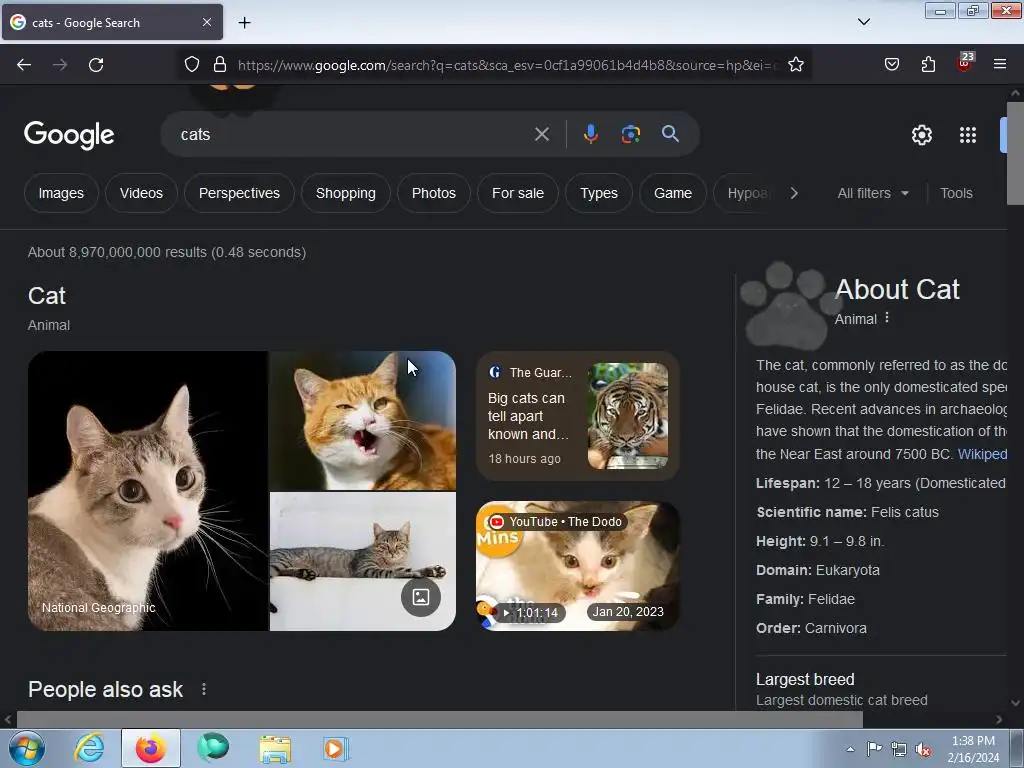This screenshot has height=768, width=1024.
Task: Clear the search box text
Action: click(541, 135)
